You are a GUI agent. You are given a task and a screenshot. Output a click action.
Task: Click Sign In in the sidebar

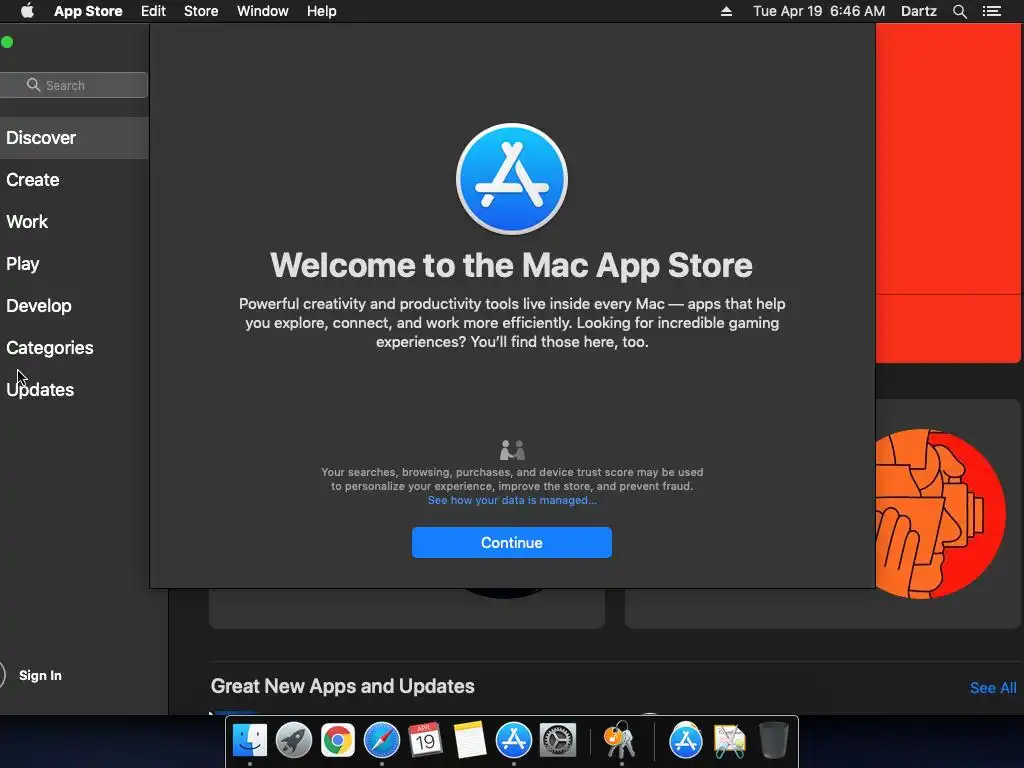[x=40, y=675]
